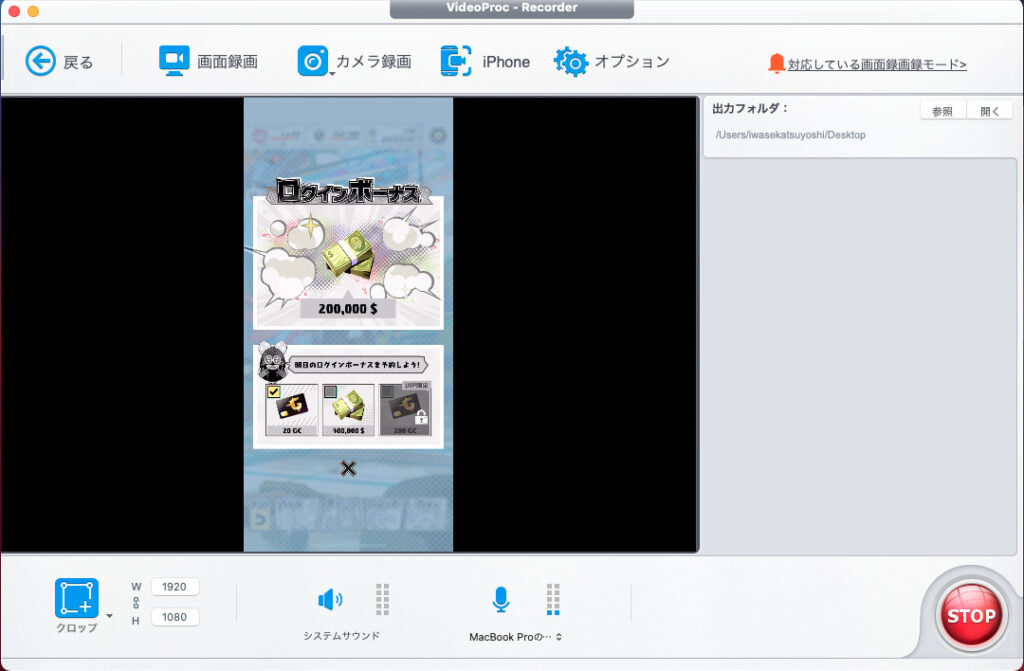Open the MacBook Proの… microphone selector

click(x=515, y=637)
